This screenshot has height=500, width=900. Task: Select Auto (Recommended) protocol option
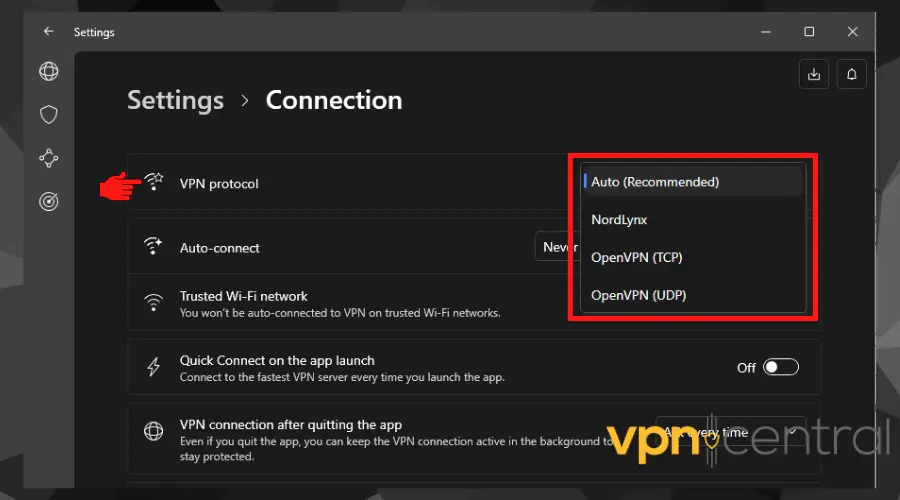pyautogui.click(x=693, y=182)
